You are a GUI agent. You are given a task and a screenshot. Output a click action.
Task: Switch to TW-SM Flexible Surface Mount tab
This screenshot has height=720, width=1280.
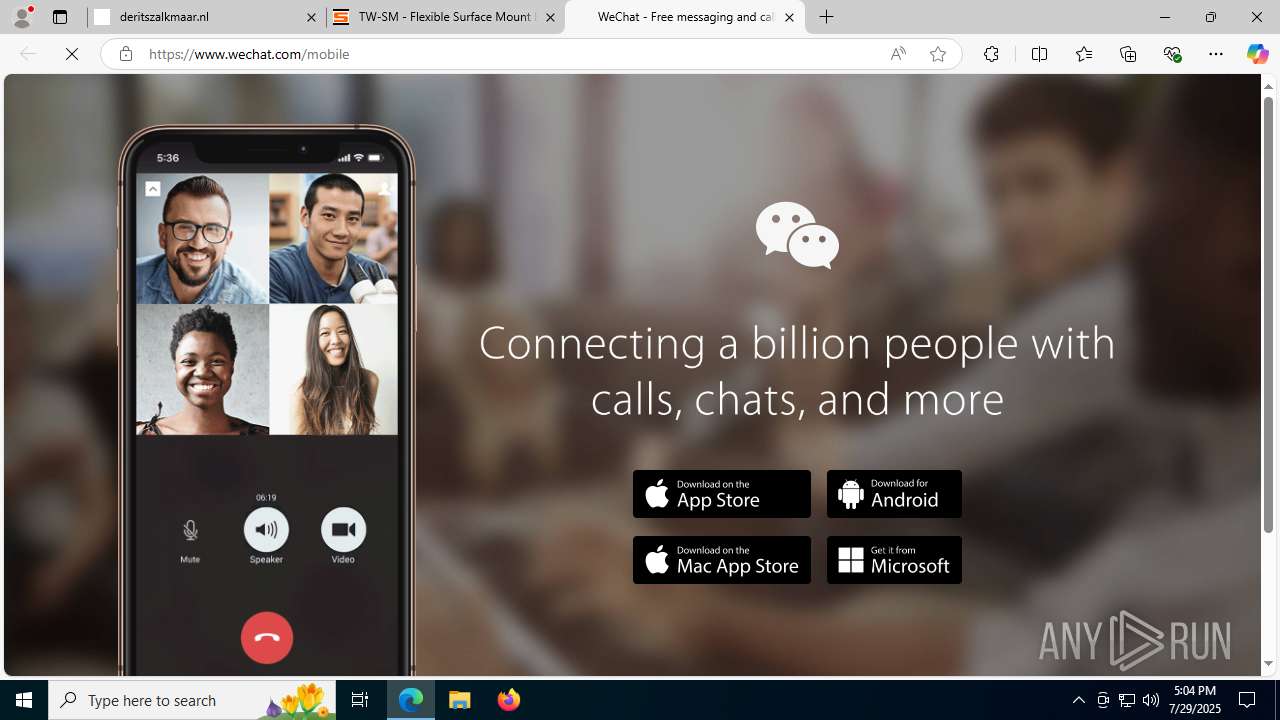[445, 17]
